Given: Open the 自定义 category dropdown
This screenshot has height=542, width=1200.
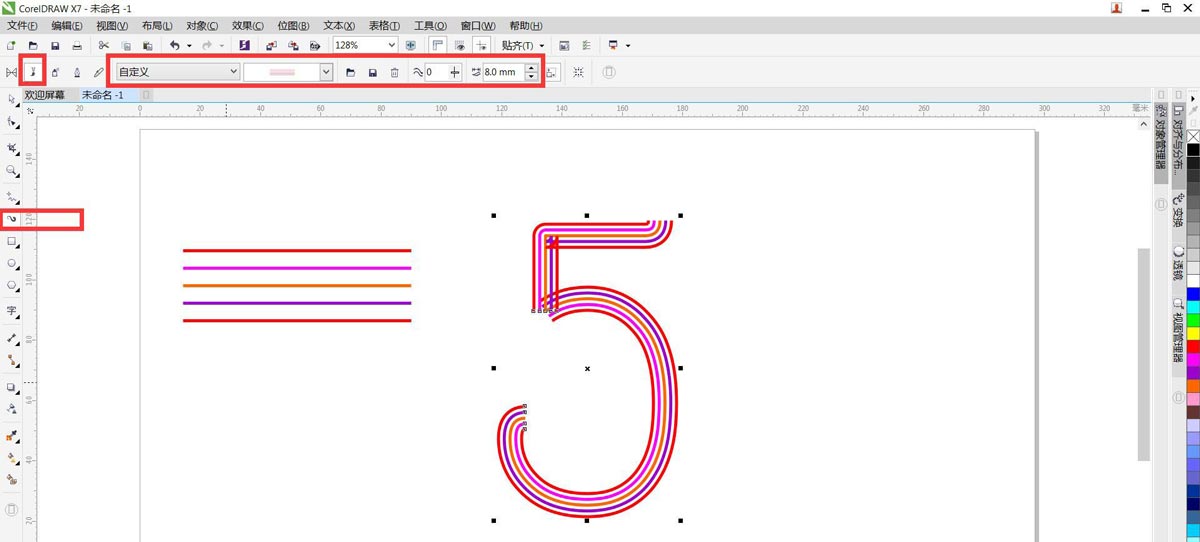Looking at the screenshot, I should click(234, 72).
